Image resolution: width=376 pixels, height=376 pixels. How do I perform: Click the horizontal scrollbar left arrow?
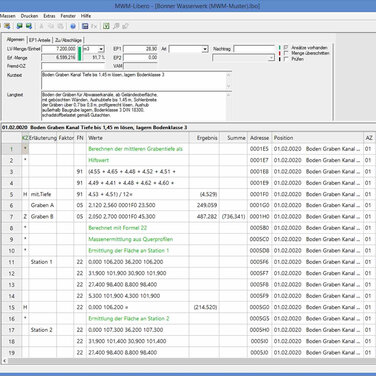[x=4, y=361]
